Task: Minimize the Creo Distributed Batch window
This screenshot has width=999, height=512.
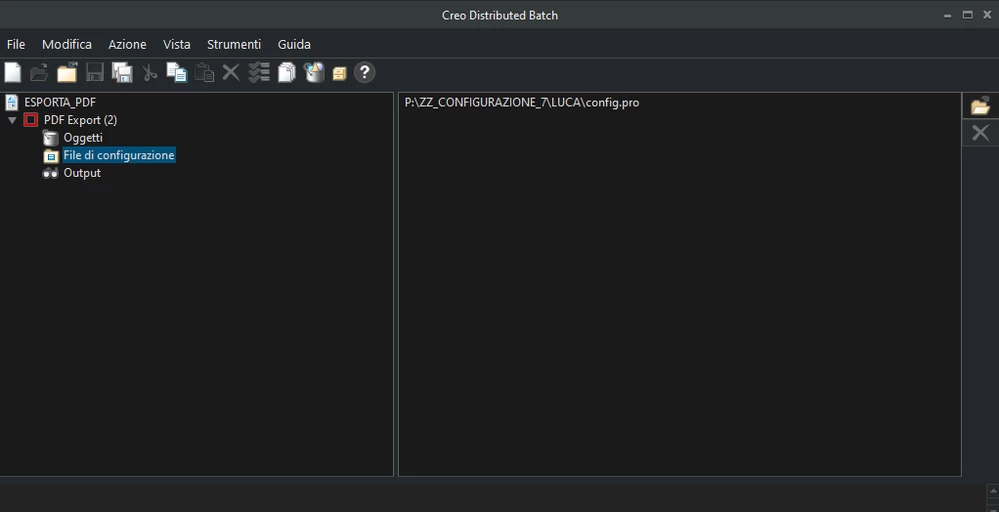Action: 948,15
